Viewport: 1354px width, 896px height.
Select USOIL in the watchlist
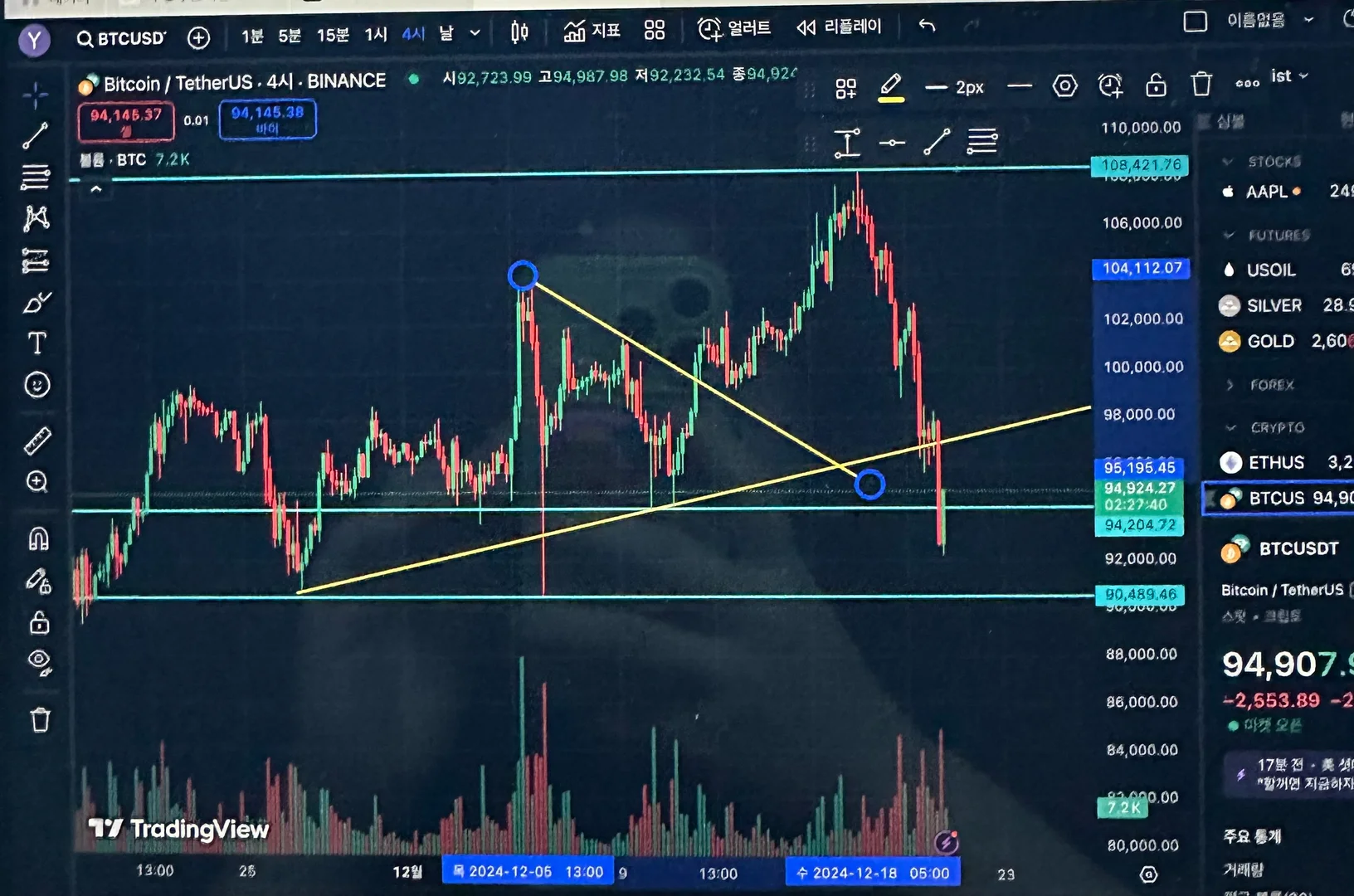1287,270
